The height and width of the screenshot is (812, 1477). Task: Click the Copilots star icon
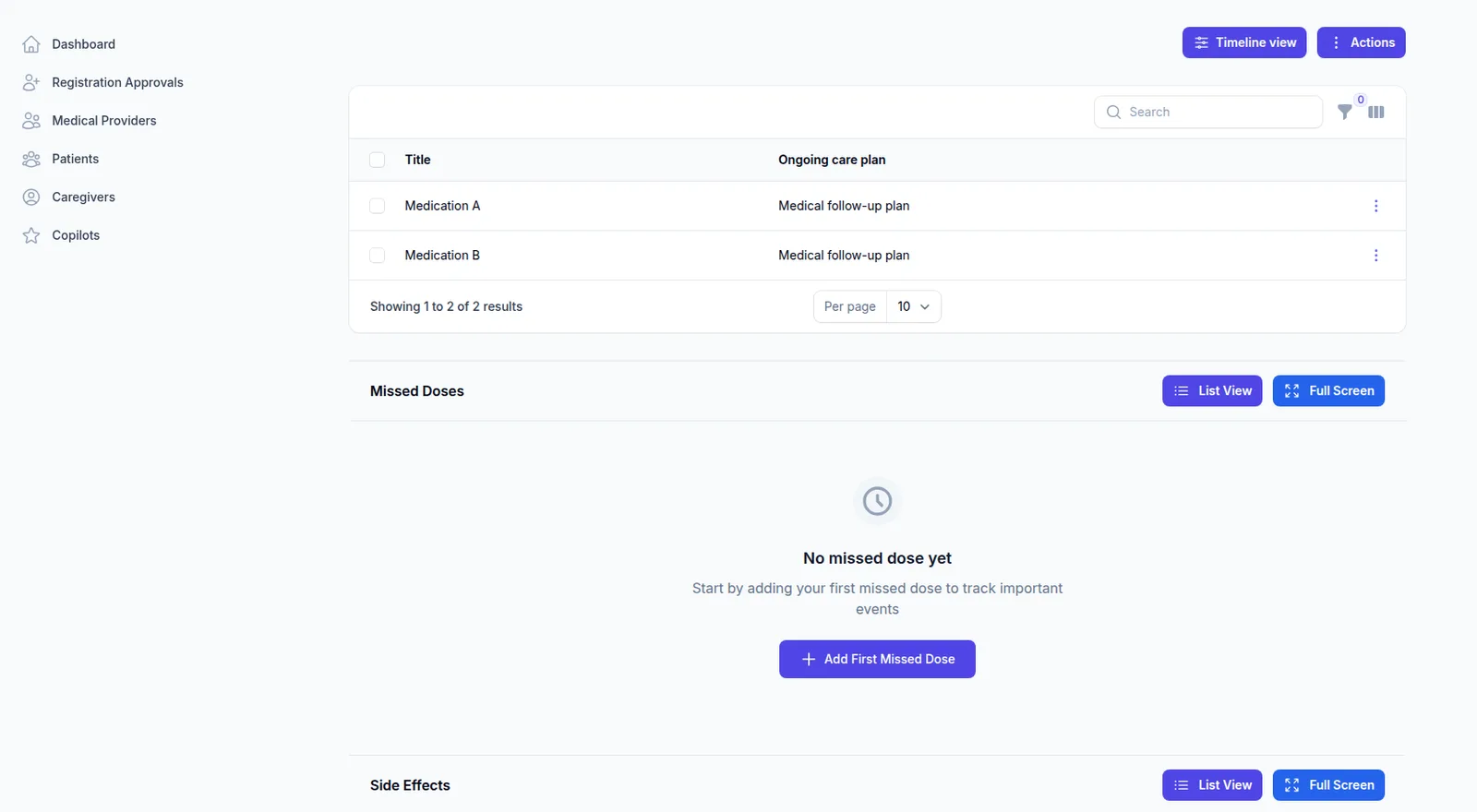point(31,235)
